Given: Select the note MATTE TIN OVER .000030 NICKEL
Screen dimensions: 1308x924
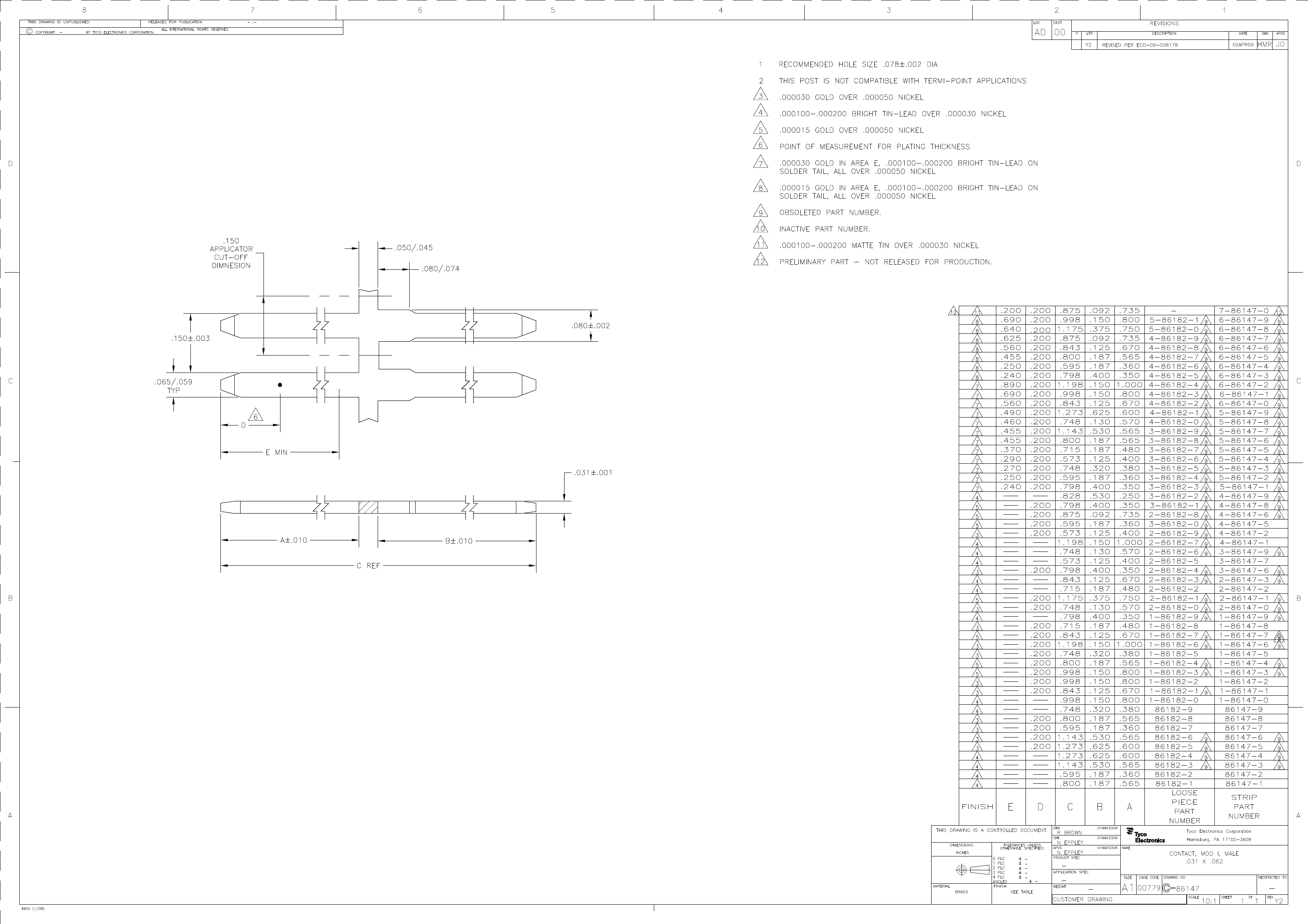Looking at the screenshot, I should (x=879, y=246).
